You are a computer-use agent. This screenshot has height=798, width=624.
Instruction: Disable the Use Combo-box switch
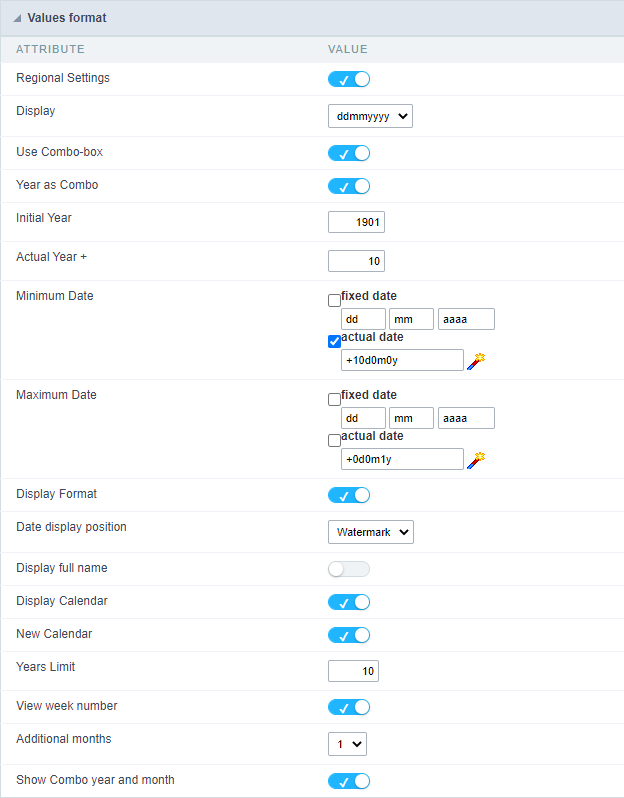click(349, 153)
